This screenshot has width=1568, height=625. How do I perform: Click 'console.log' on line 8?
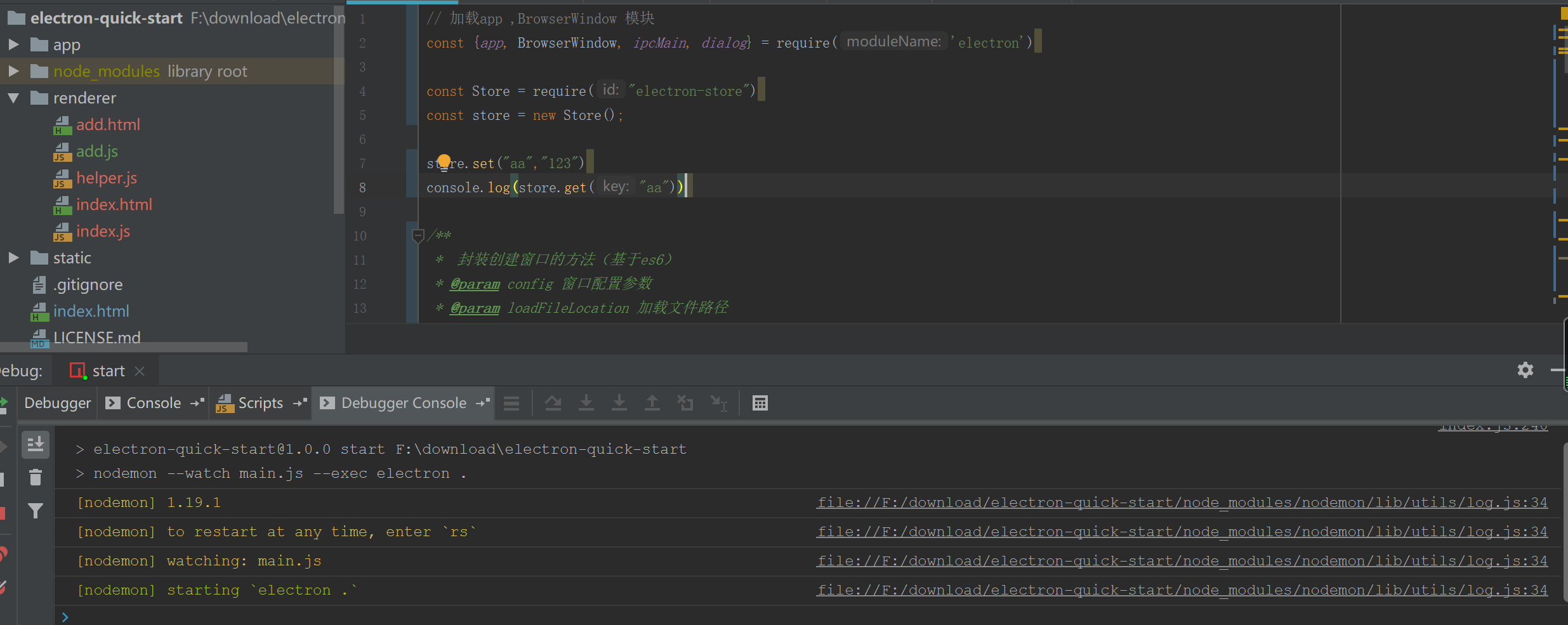tap(468, 188)
